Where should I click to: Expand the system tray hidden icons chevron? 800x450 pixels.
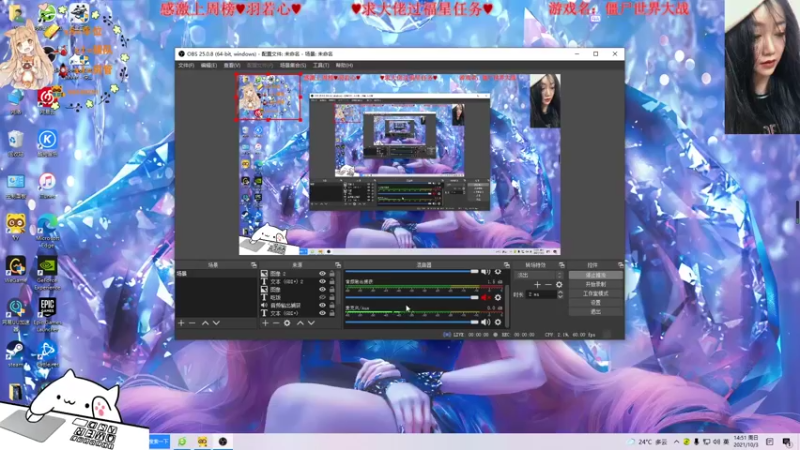[677, 441]
